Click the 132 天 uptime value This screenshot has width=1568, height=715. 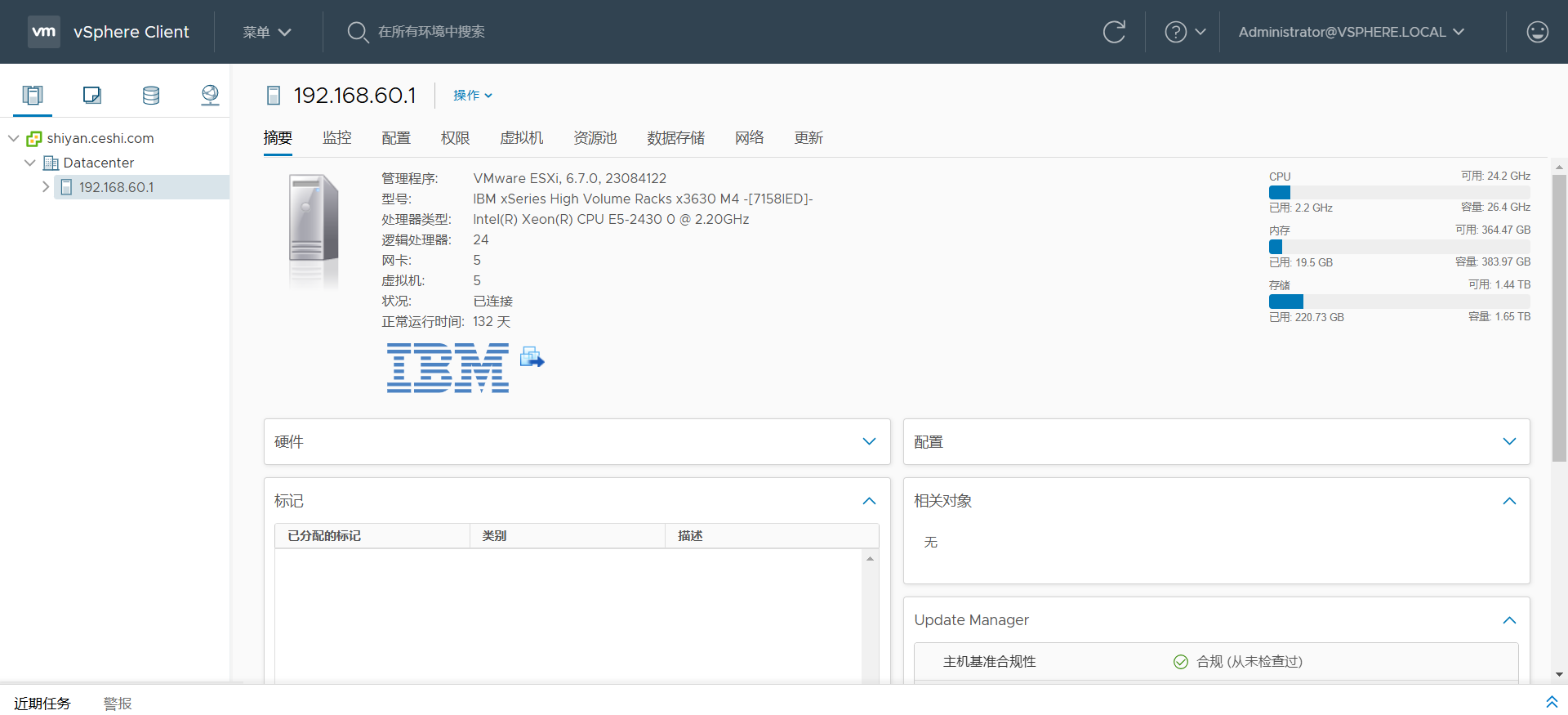coord(492,321)
